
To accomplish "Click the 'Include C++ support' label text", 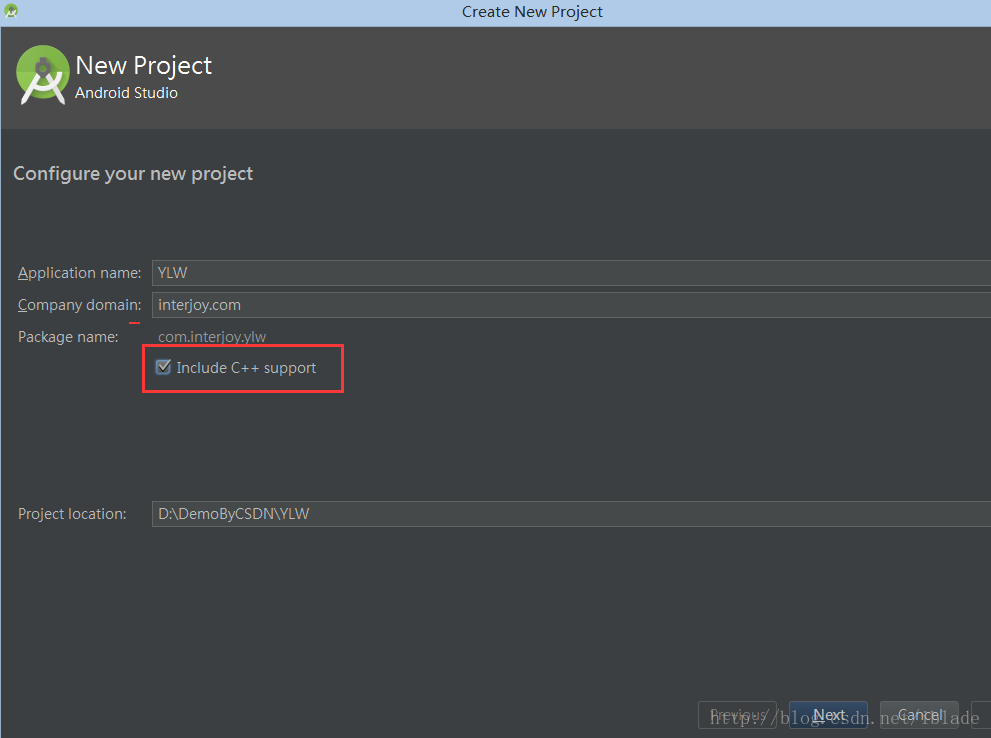I will pyautogui.click(x=246, y=368).
